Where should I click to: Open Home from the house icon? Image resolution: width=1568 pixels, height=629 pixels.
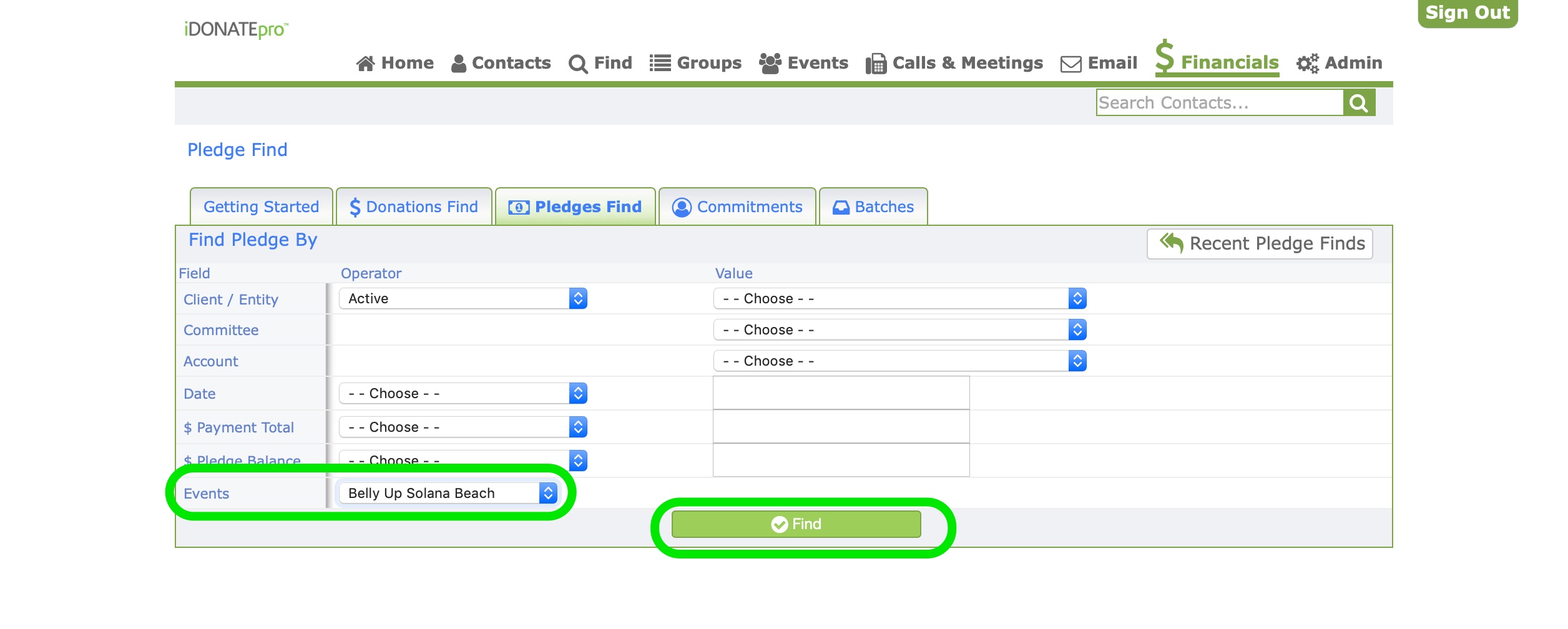coord(365,63)
